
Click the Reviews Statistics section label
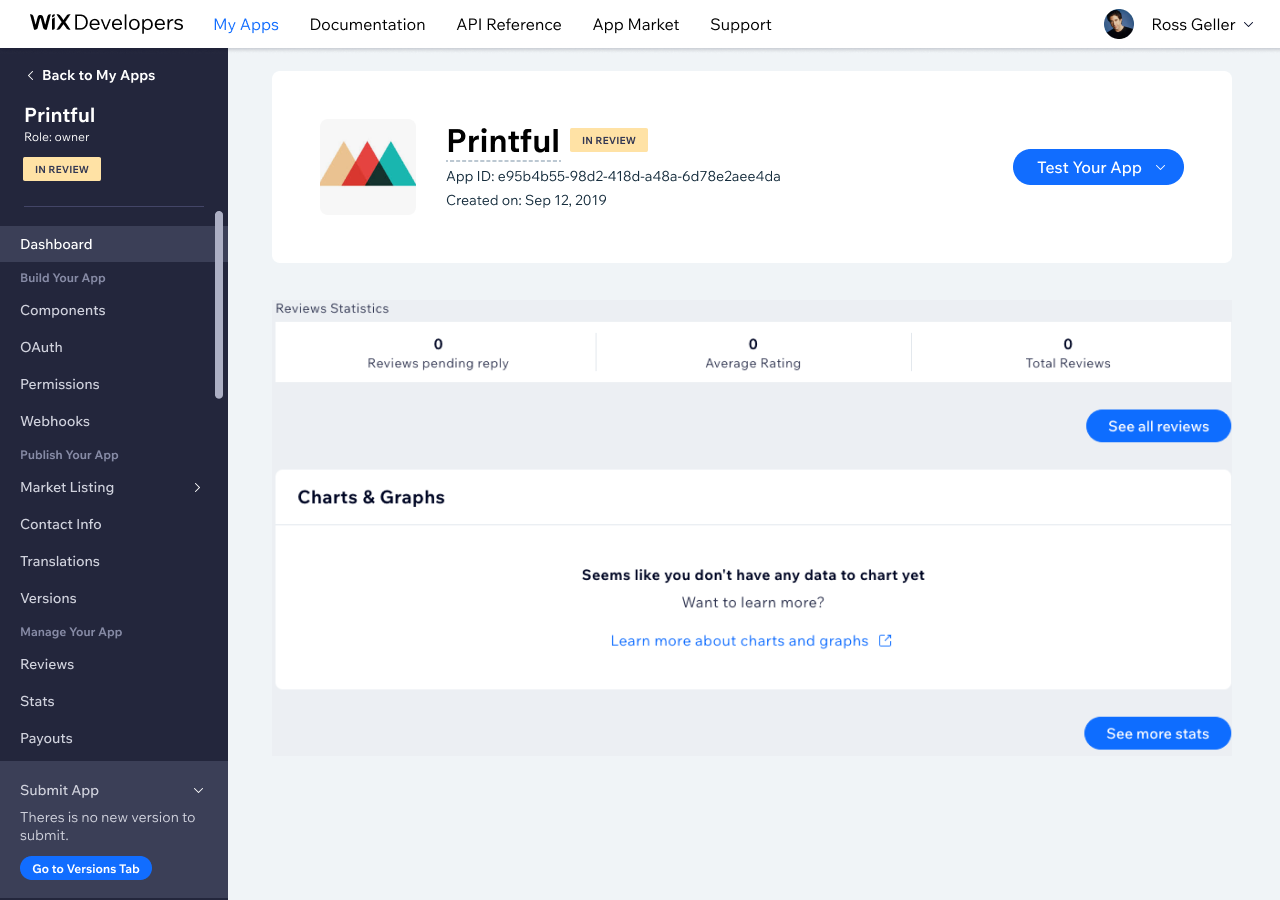(x=332, y=309)
